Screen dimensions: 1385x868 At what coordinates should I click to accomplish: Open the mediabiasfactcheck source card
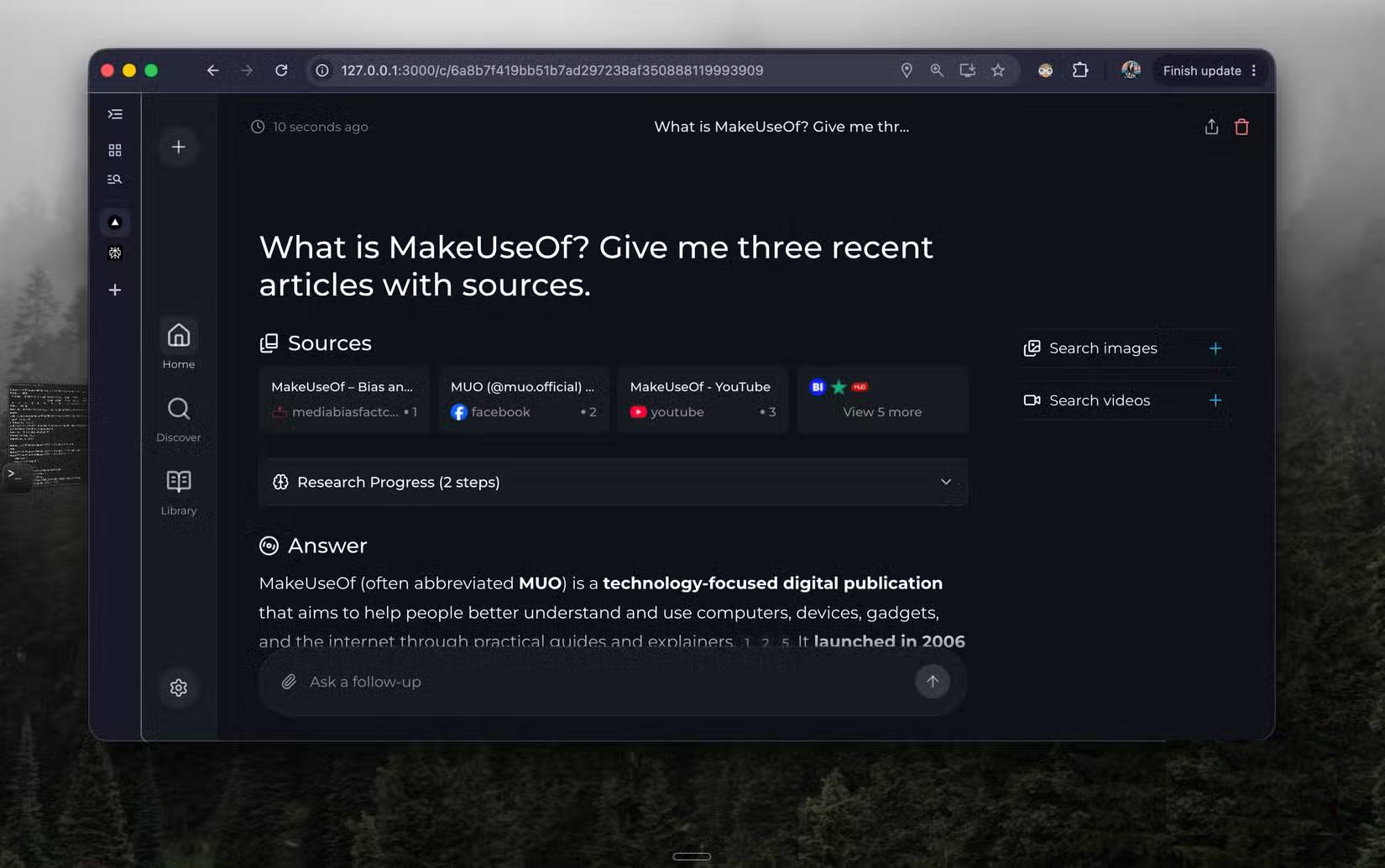344,400
